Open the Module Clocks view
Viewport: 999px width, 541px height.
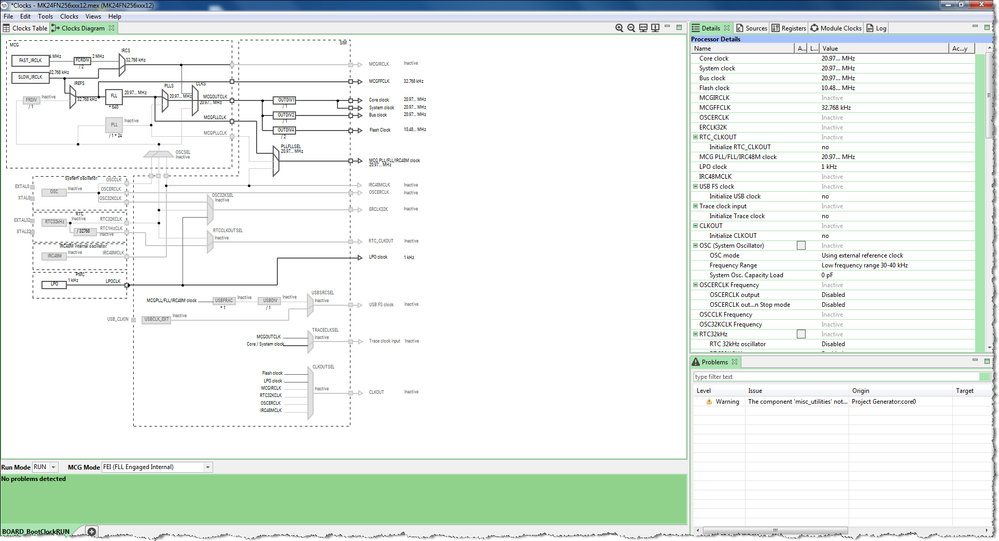835,28
